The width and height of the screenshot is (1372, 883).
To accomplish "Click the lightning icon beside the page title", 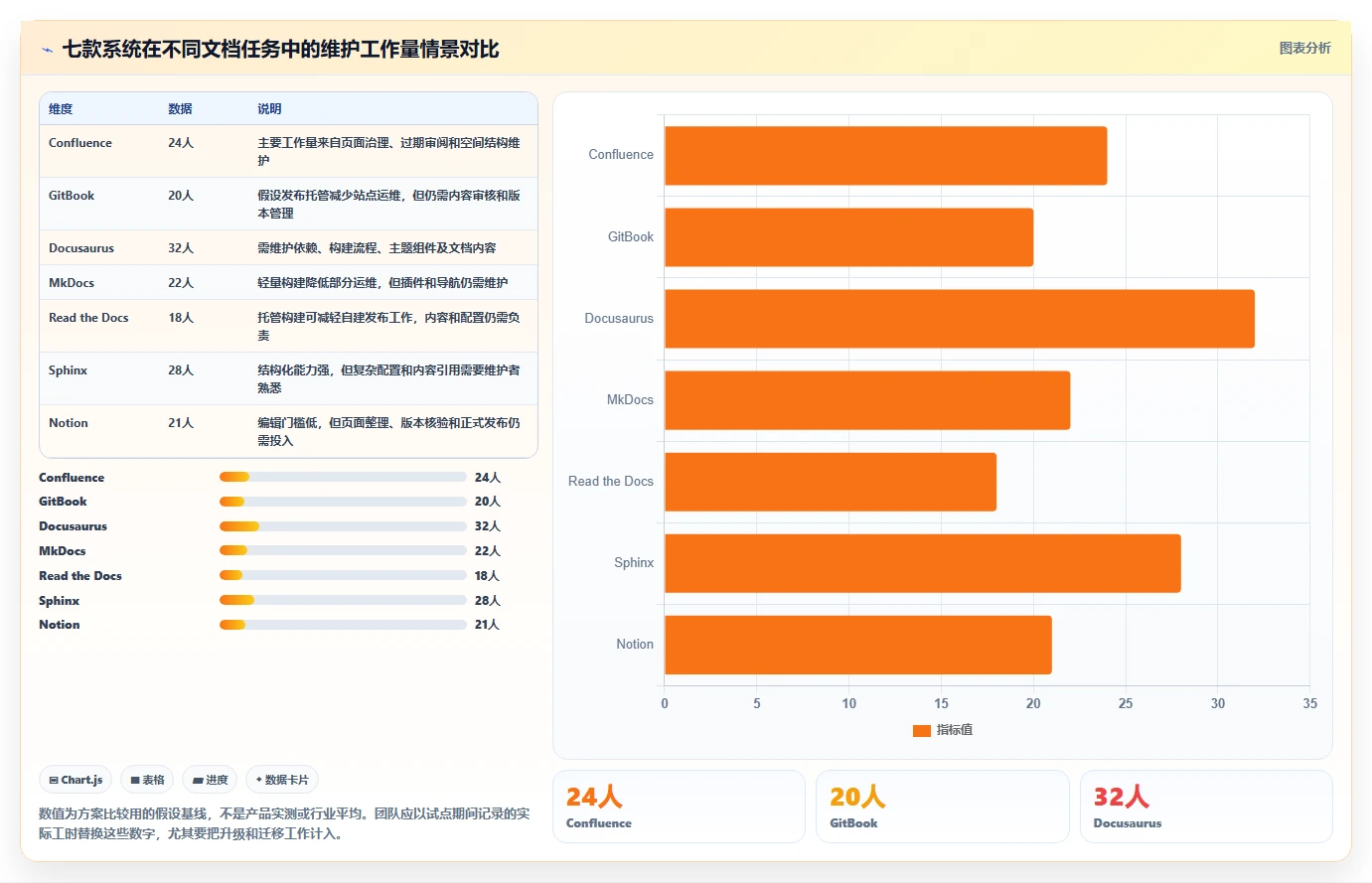I will tap(47, 50).
